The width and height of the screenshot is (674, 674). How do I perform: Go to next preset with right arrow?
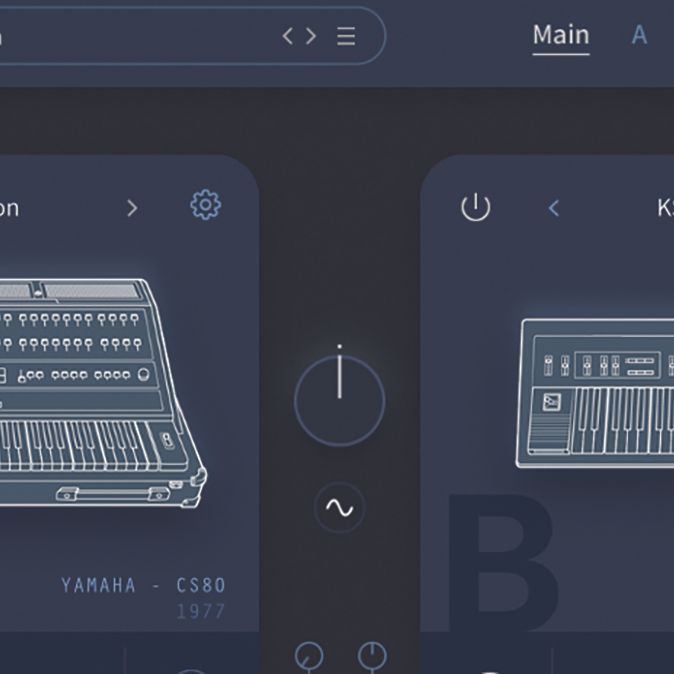pyautogui.click(x=311, y=36)
